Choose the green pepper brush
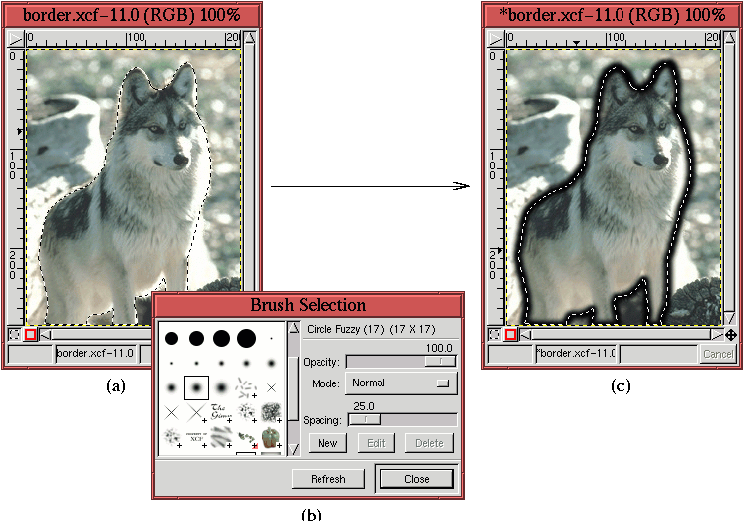 271,437
